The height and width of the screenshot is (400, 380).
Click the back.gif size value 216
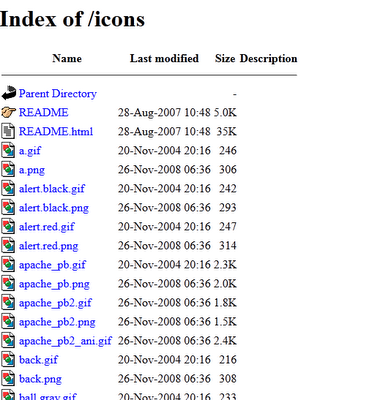pos(228,359)
